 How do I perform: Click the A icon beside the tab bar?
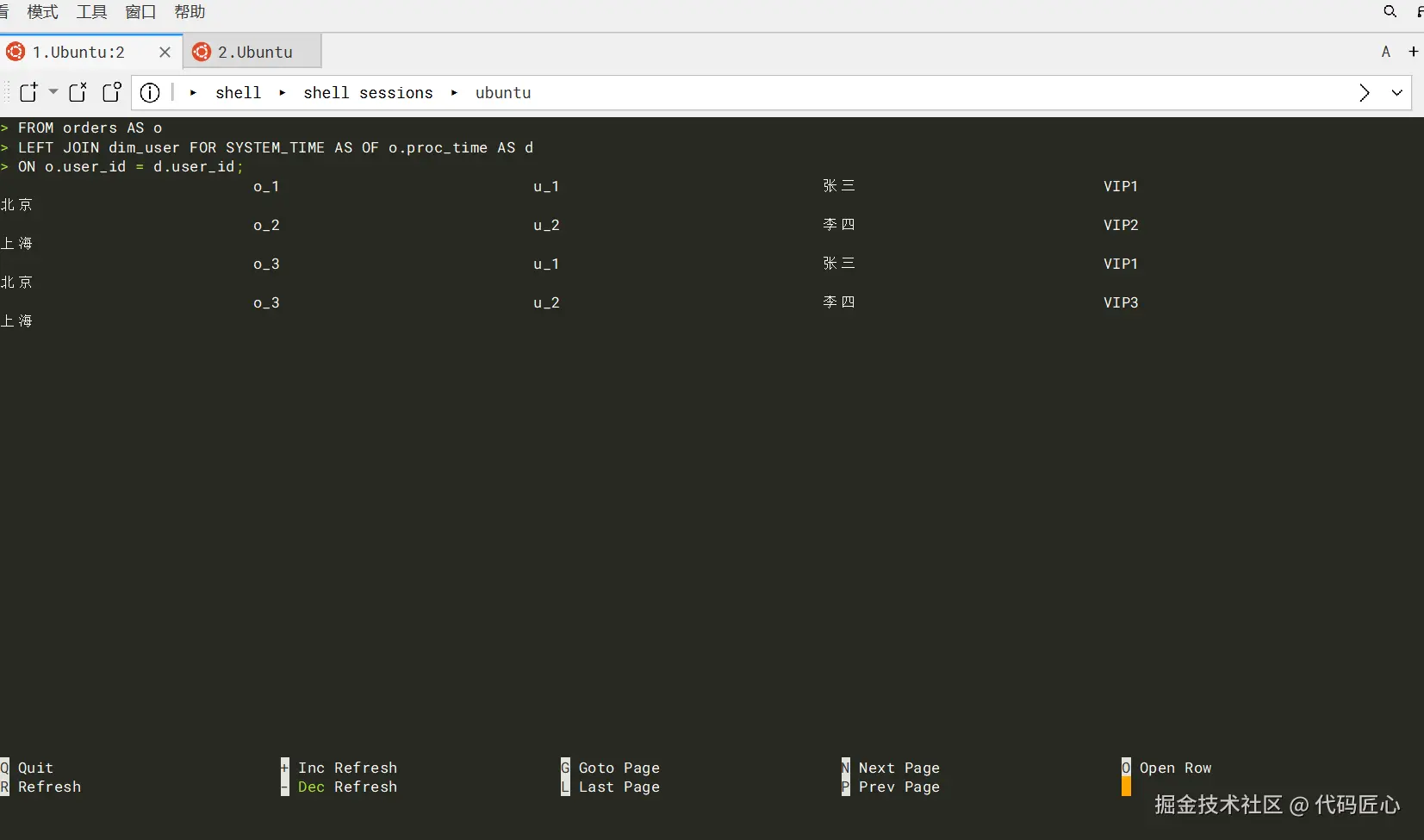(1386, 52)
